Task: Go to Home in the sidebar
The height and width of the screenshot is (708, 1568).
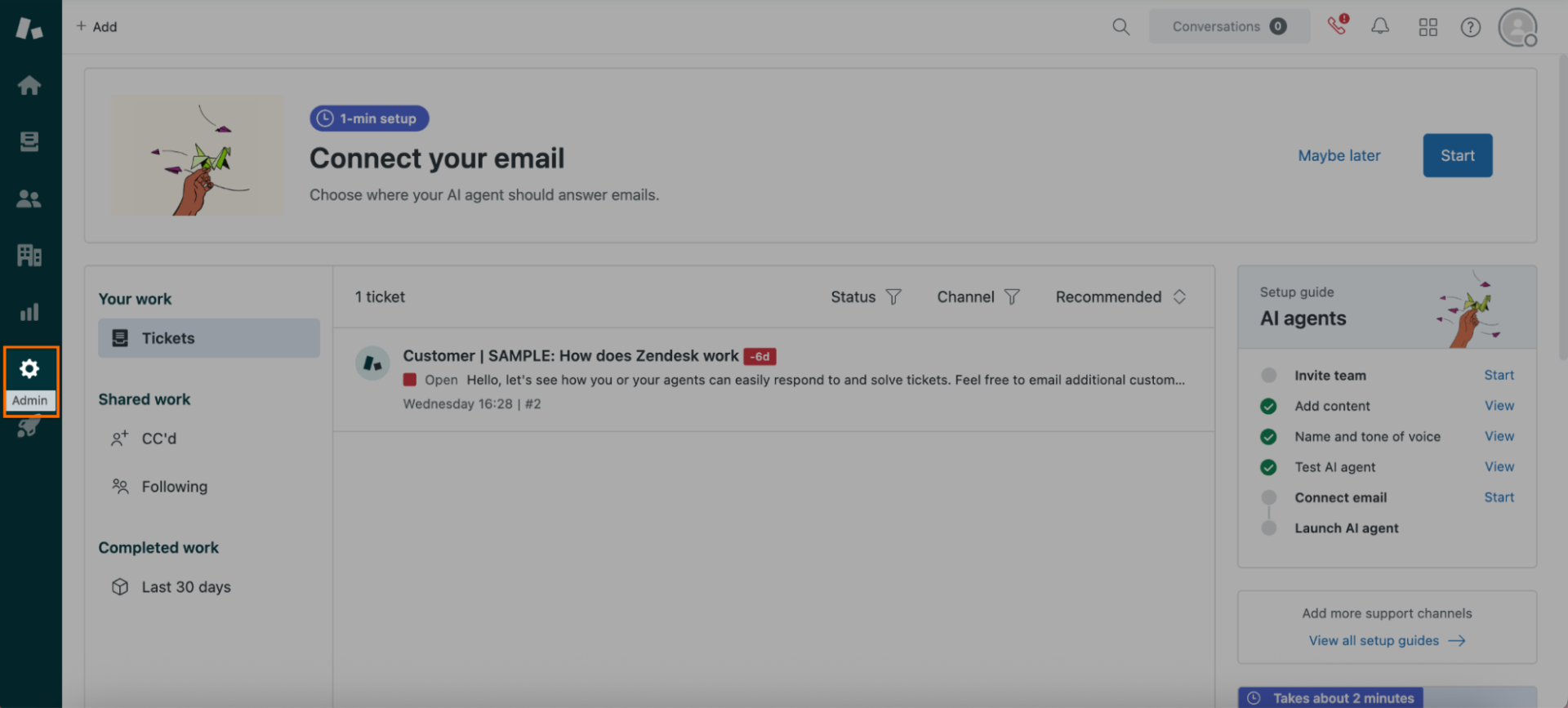Action: click(29, 86)
